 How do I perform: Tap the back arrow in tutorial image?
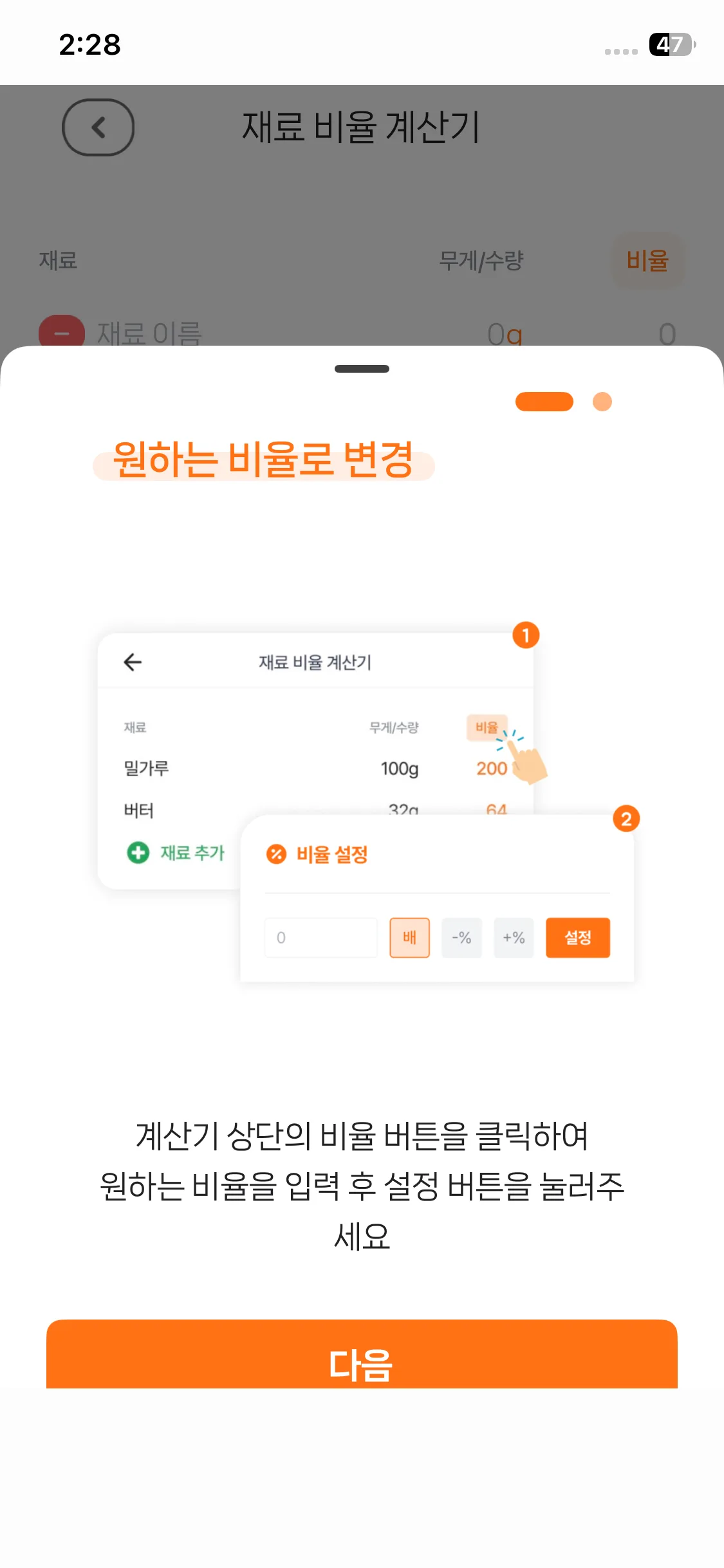tap(133, 662)
